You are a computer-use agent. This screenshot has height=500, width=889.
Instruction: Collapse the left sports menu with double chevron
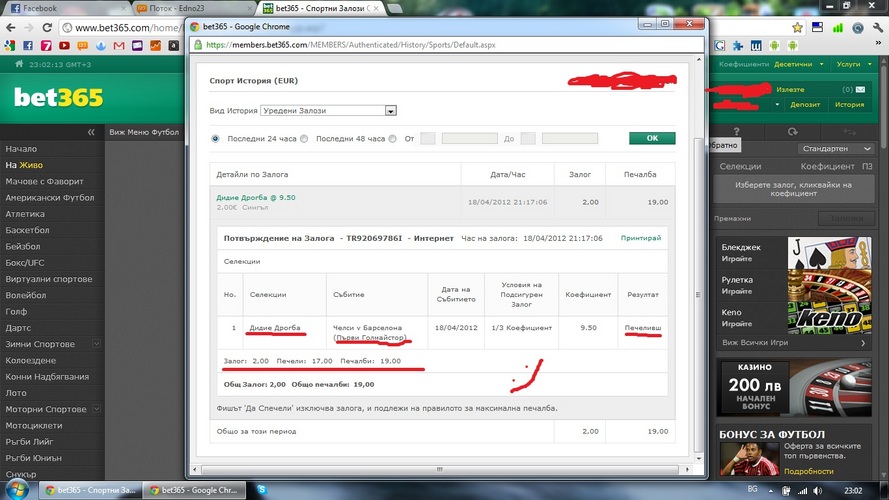91,132
